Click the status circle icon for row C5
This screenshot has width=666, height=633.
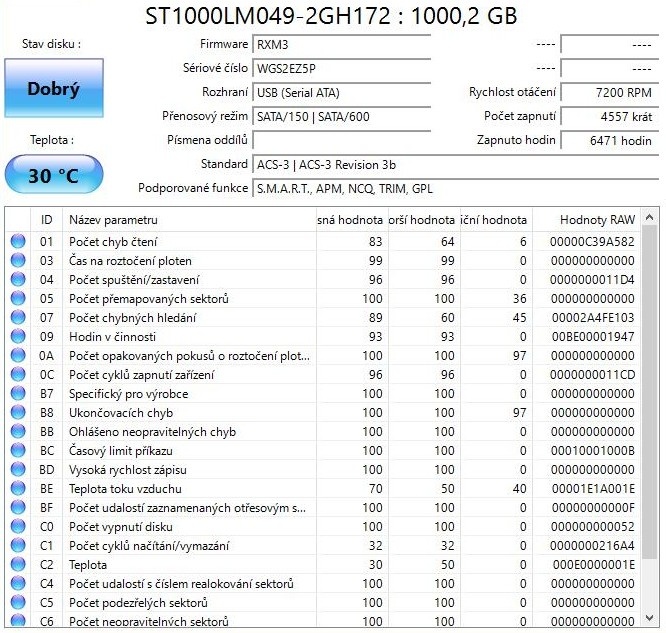coord(18,602)
